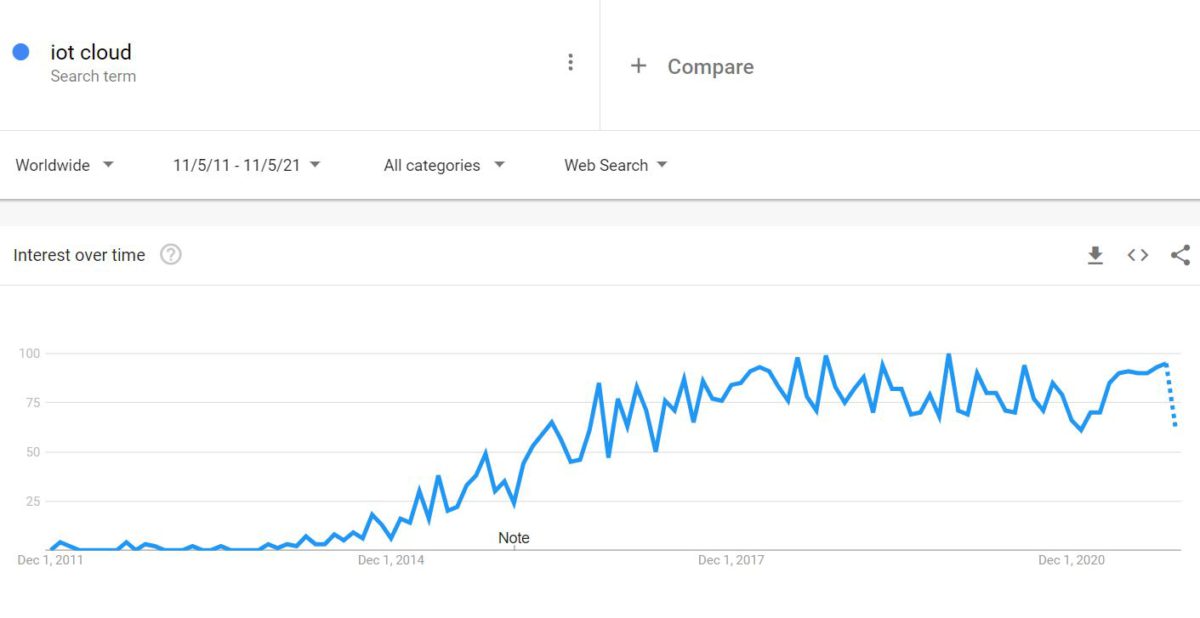Open the embed code icon
This screenshot has width=1200, height=618.
click(x=1138, y=255)
